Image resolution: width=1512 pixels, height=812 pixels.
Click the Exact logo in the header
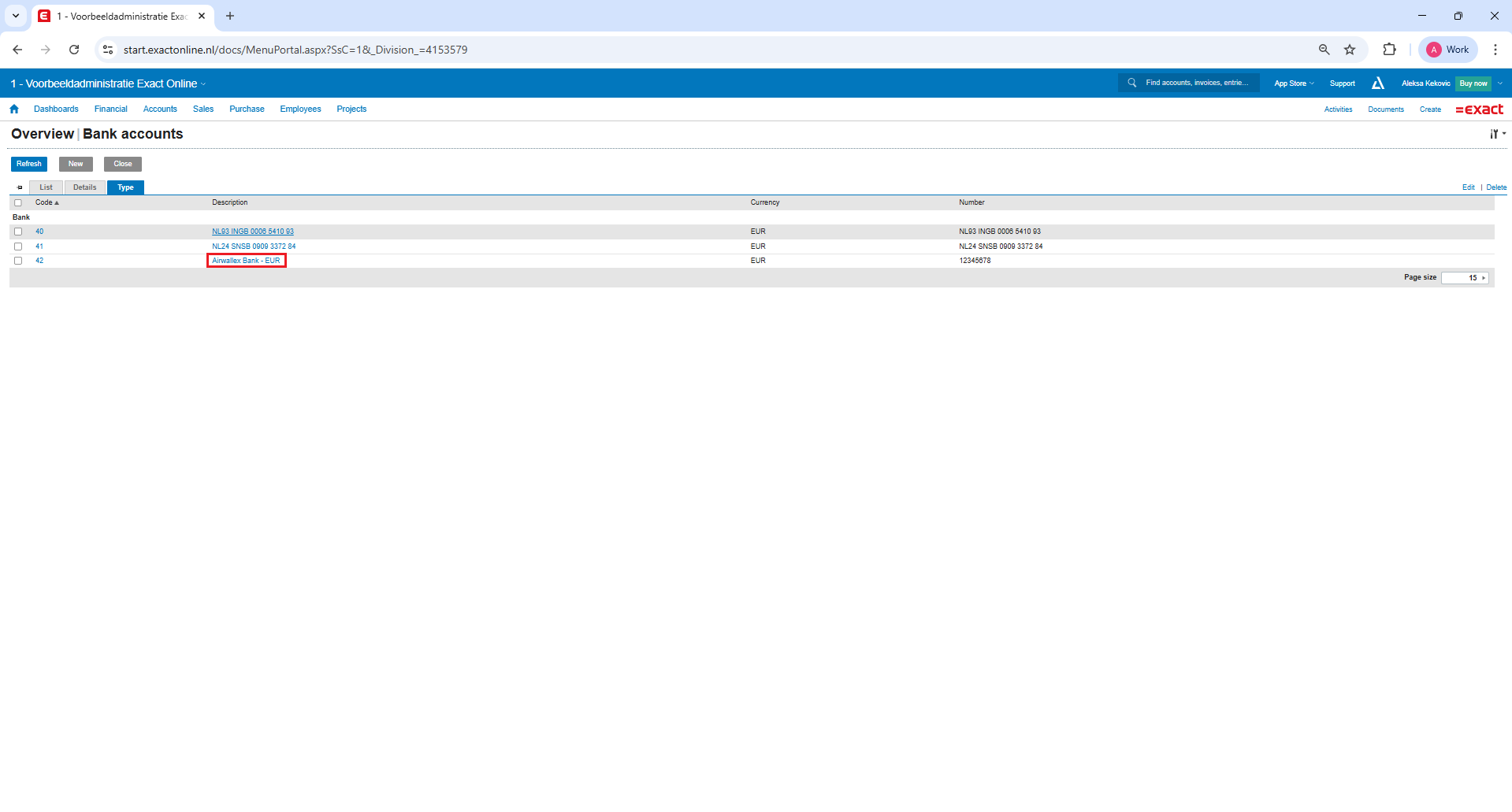tap(1479, 109)
